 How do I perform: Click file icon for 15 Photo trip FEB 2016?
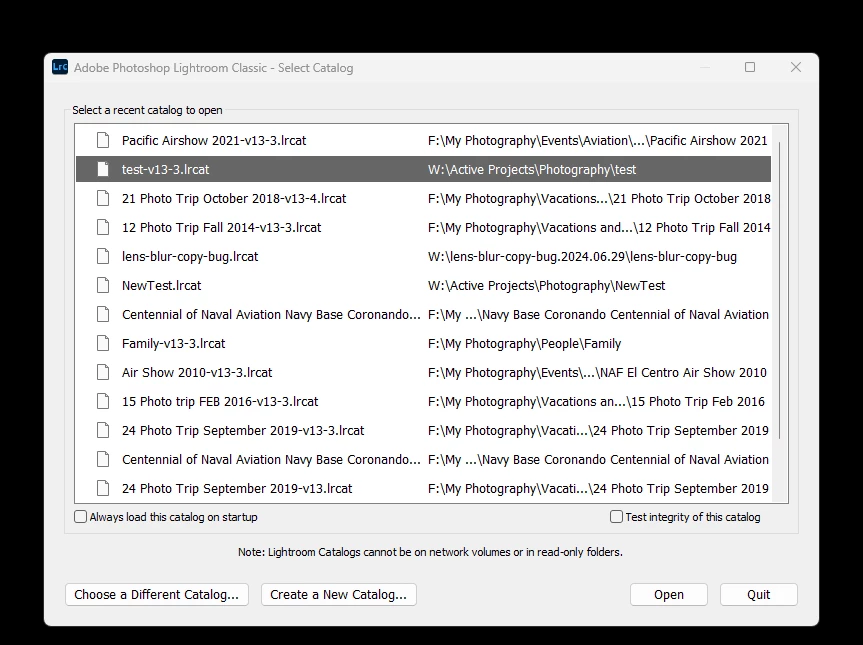pyautogui.click(x=103, y=402)
